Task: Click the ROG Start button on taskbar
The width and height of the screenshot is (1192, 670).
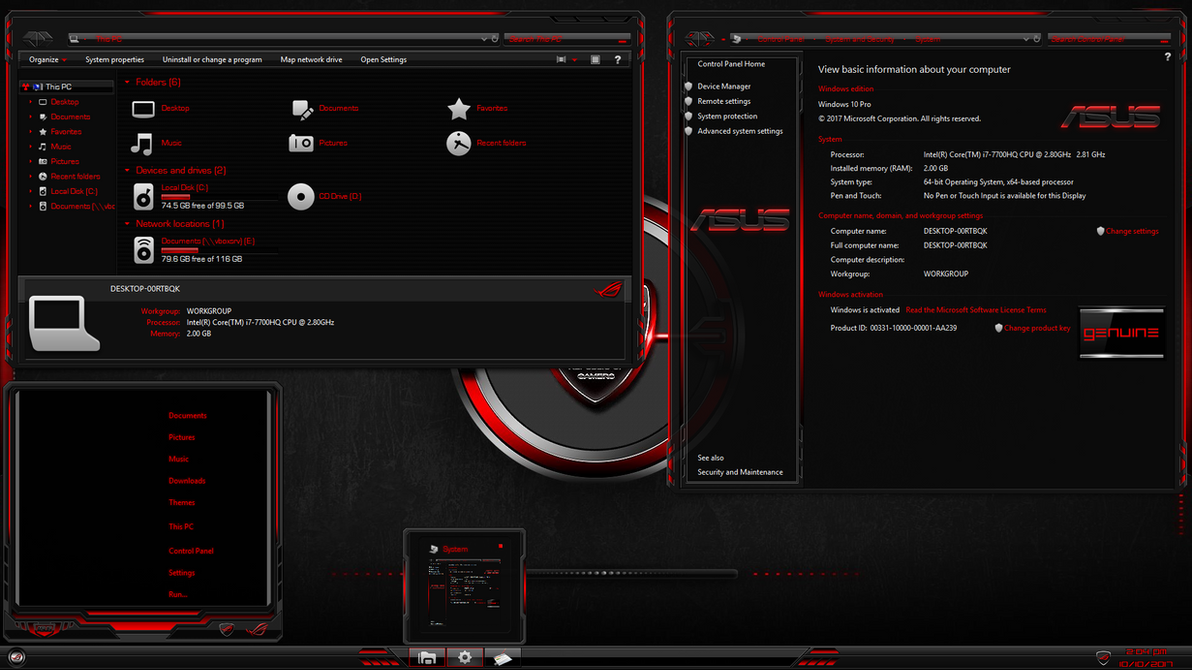Action: click(17, 657)
